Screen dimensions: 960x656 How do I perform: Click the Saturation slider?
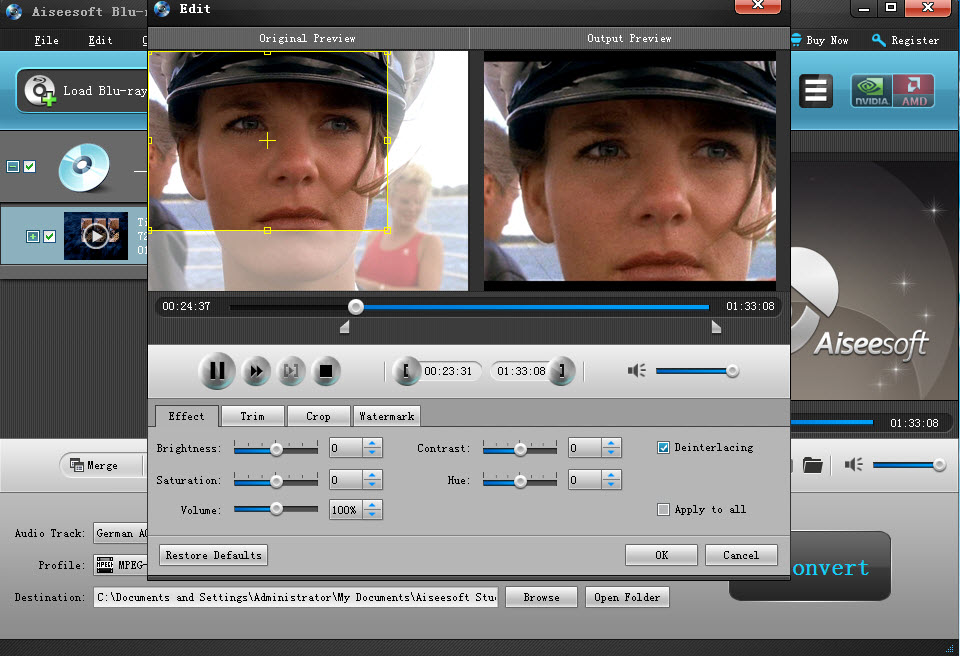click(276, 481)
